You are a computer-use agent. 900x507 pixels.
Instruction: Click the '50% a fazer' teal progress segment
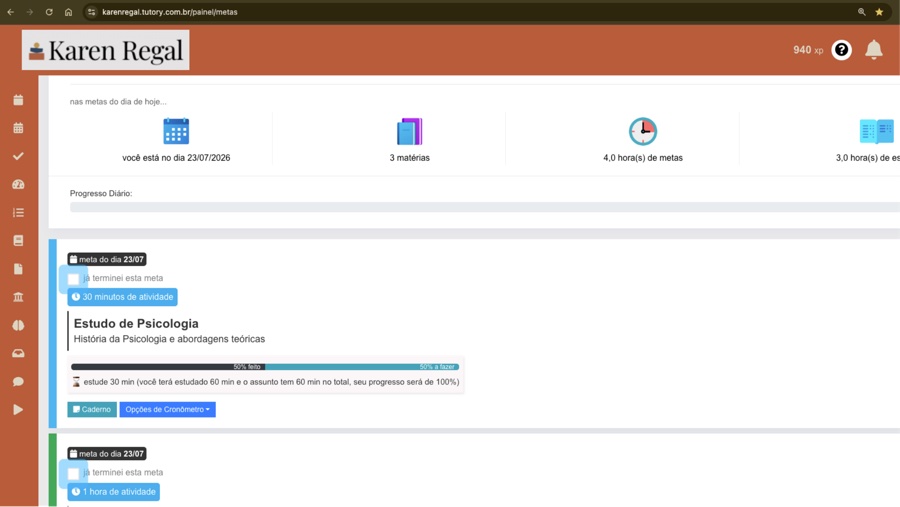click(362, 366)
